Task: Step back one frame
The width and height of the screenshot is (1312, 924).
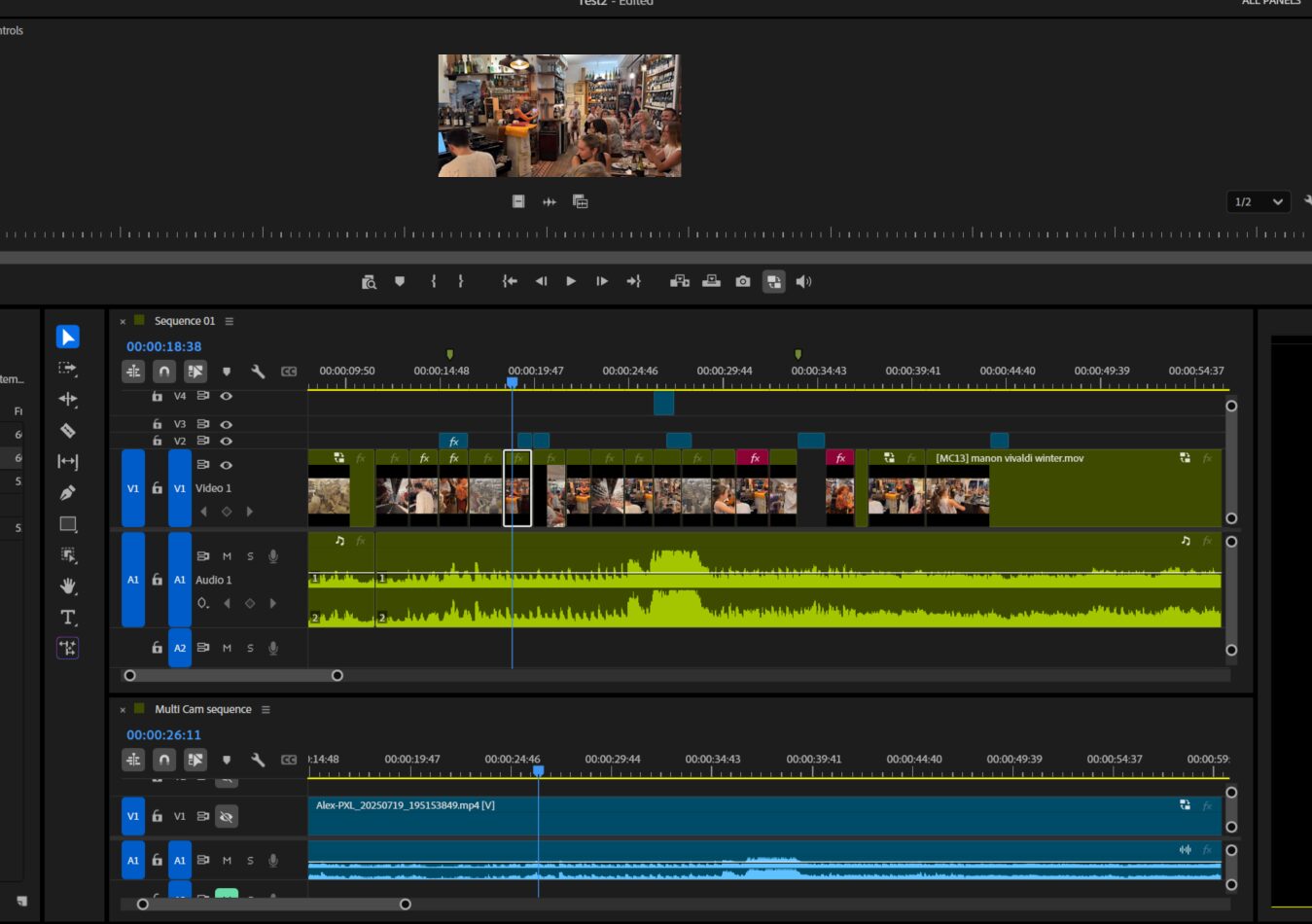Action: 541,281
